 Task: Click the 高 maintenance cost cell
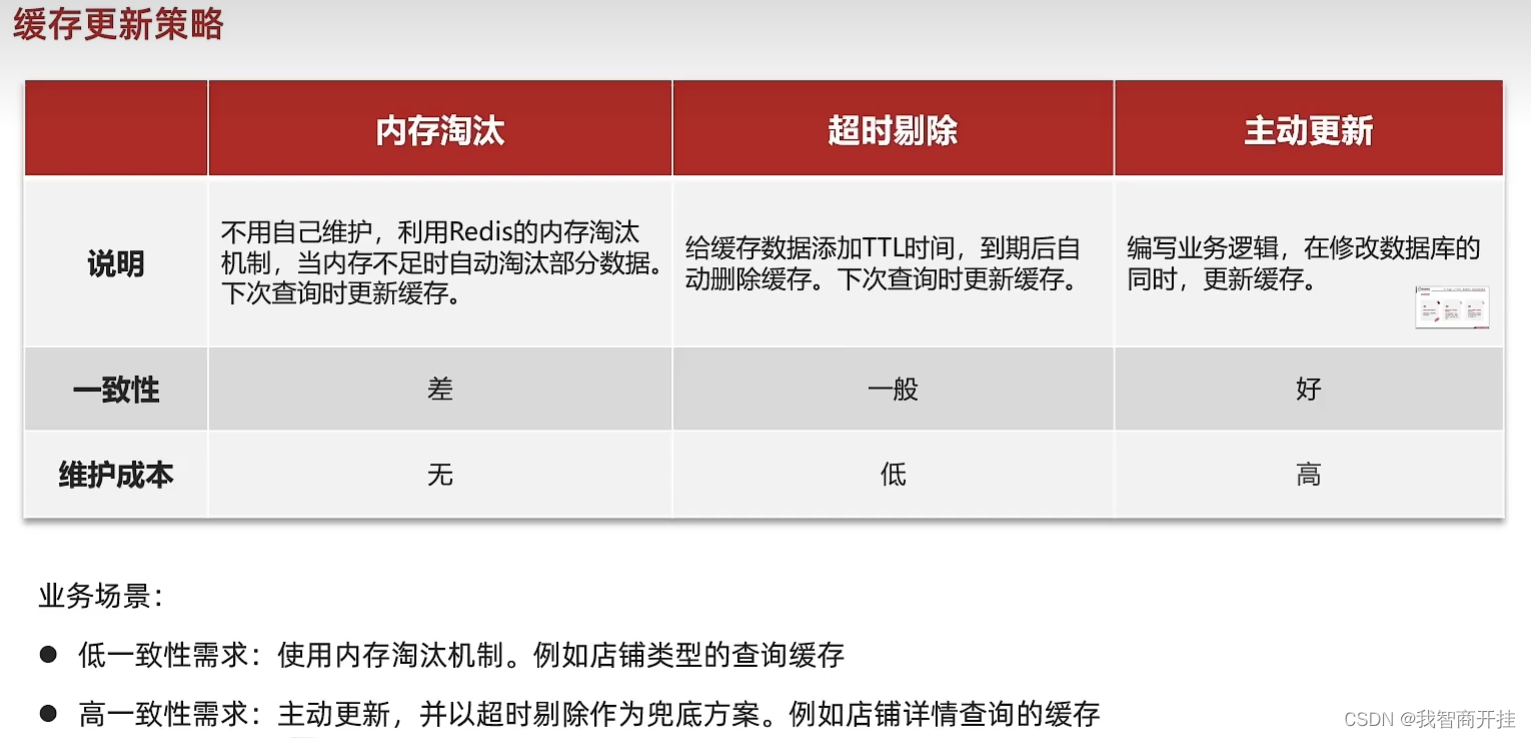point(1308,474)
